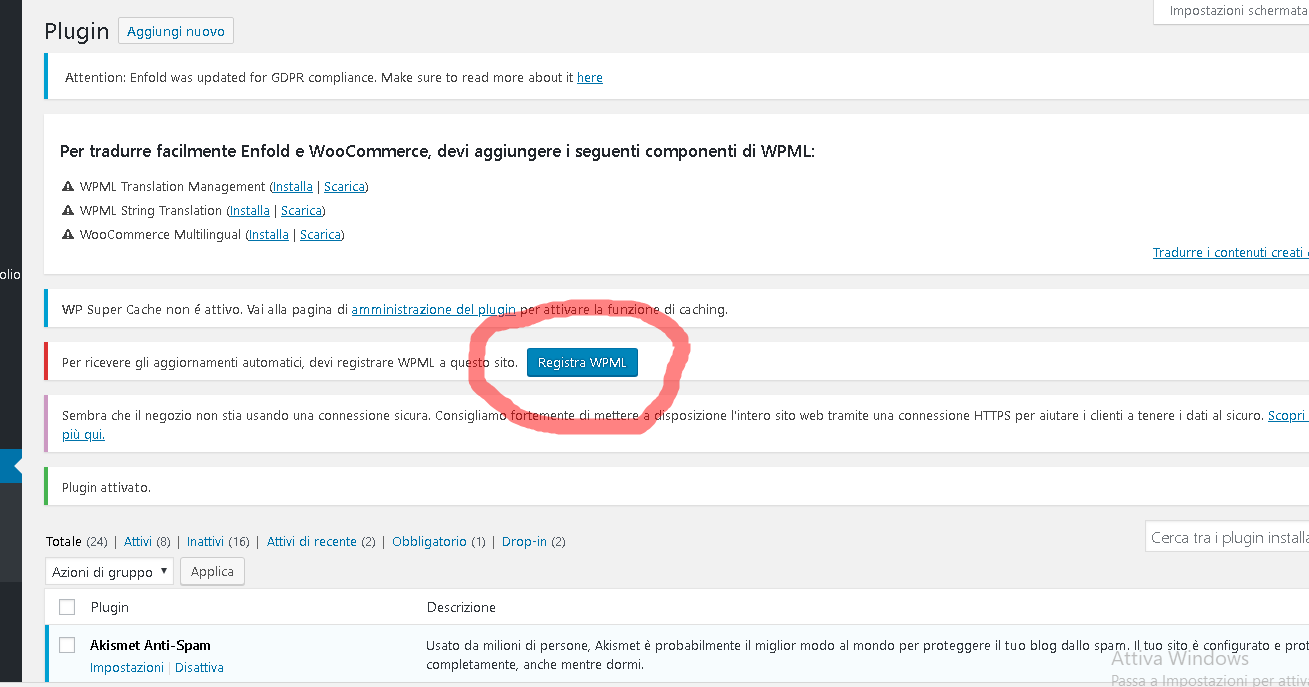Open Akismet Impostazioni link
This screenshot has width=1309, height=687.
pyautogui.click(x=127, y=667)
